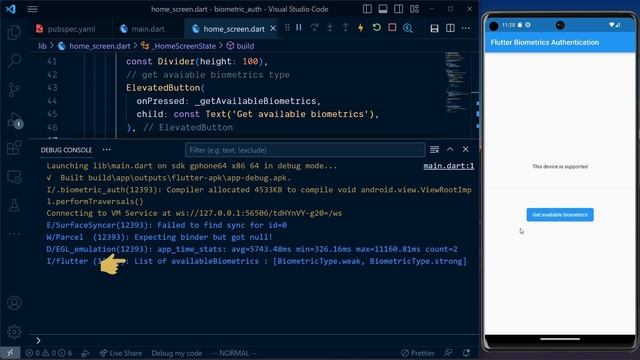
Task: Open the Run and Debug view
Action: pyautogui.click(x=14, y=120)
